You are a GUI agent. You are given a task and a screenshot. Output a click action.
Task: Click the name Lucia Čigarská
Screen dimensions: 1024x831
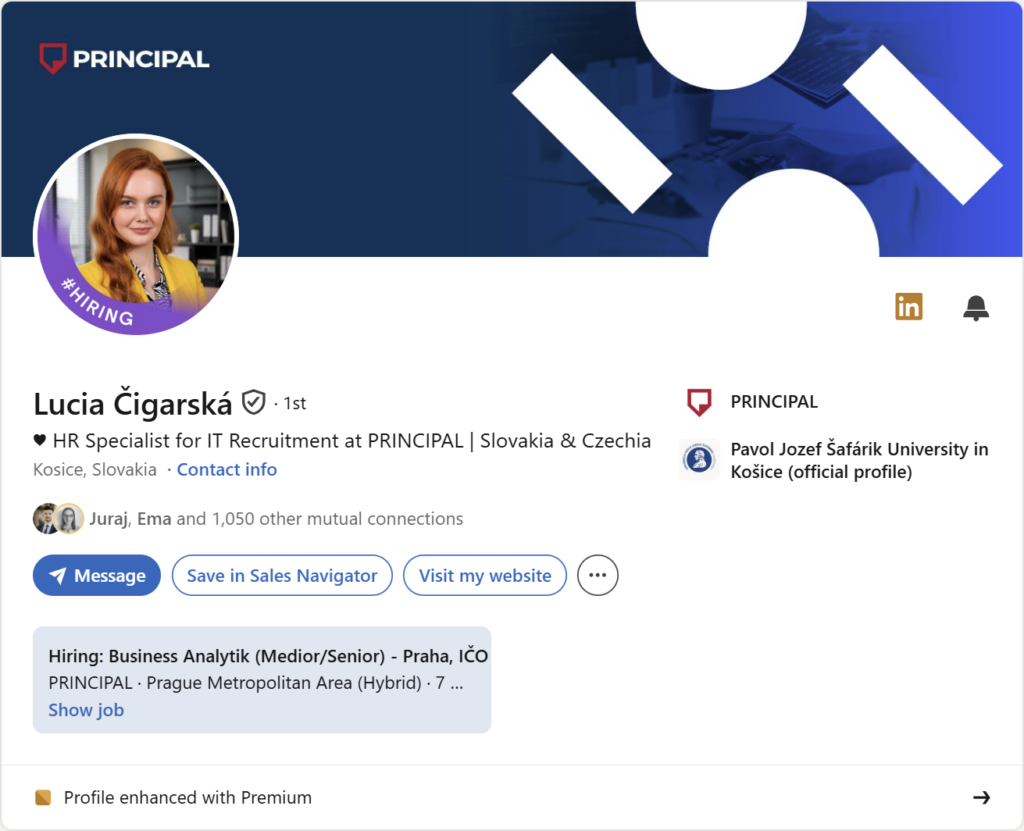point(133,404)
